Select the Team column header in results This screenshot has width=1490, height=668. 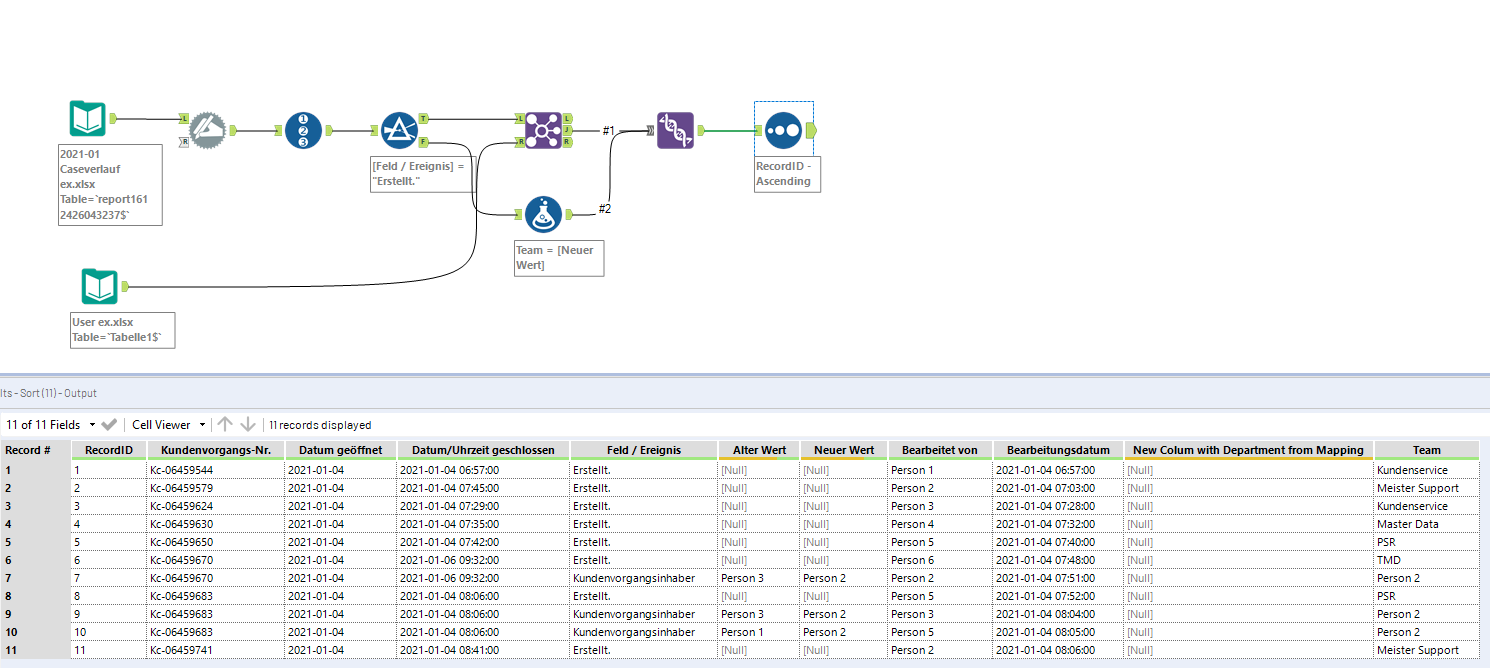[1427, 449]
